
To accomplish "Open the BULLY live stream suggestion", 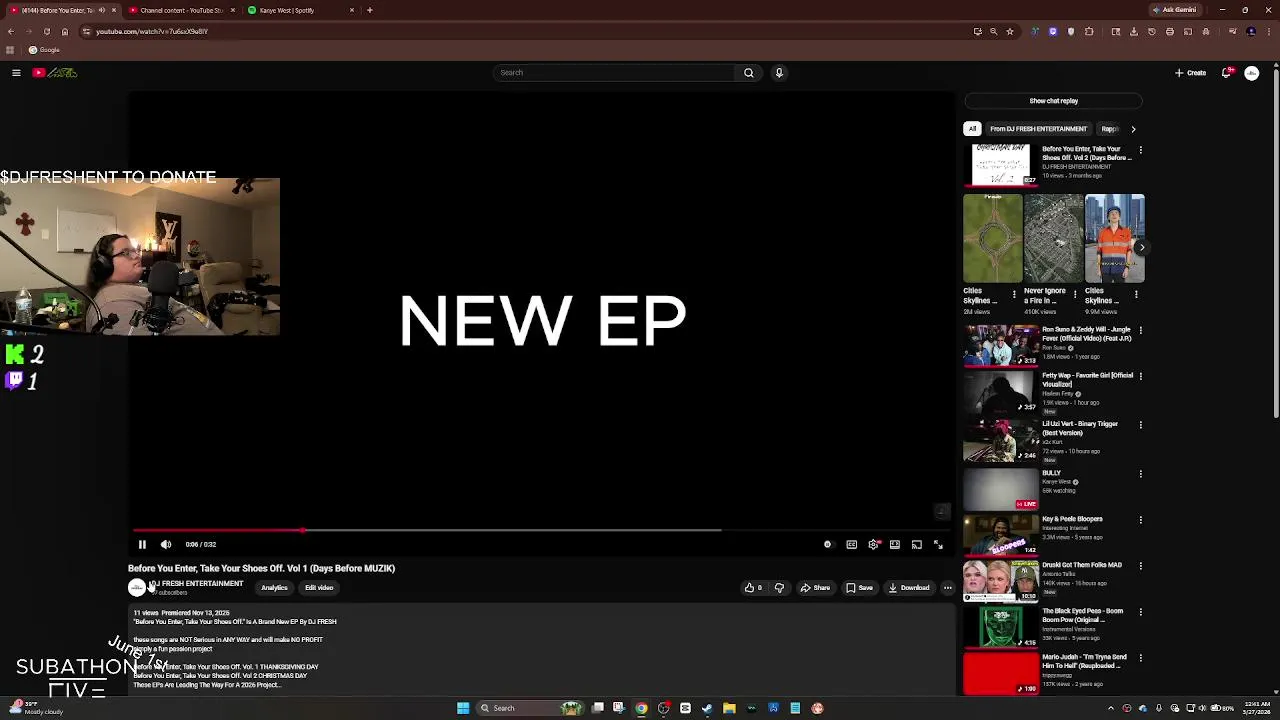I will 1001,490.
